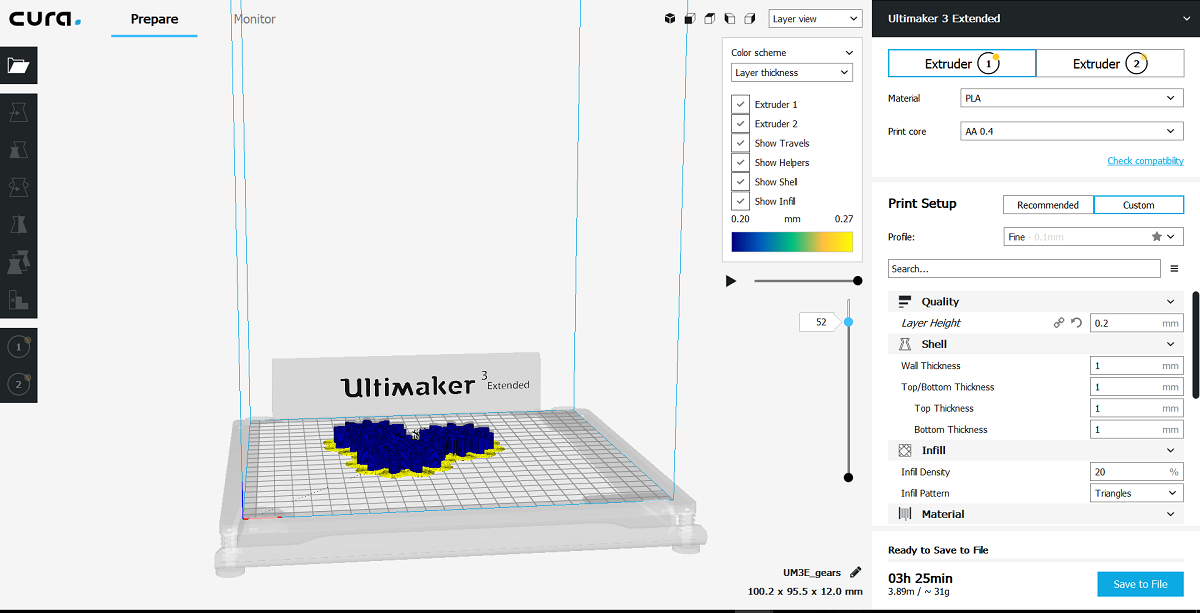1200x613 pixels.
Task: Switch to front camera view cube icon
Action: (690, 19)
